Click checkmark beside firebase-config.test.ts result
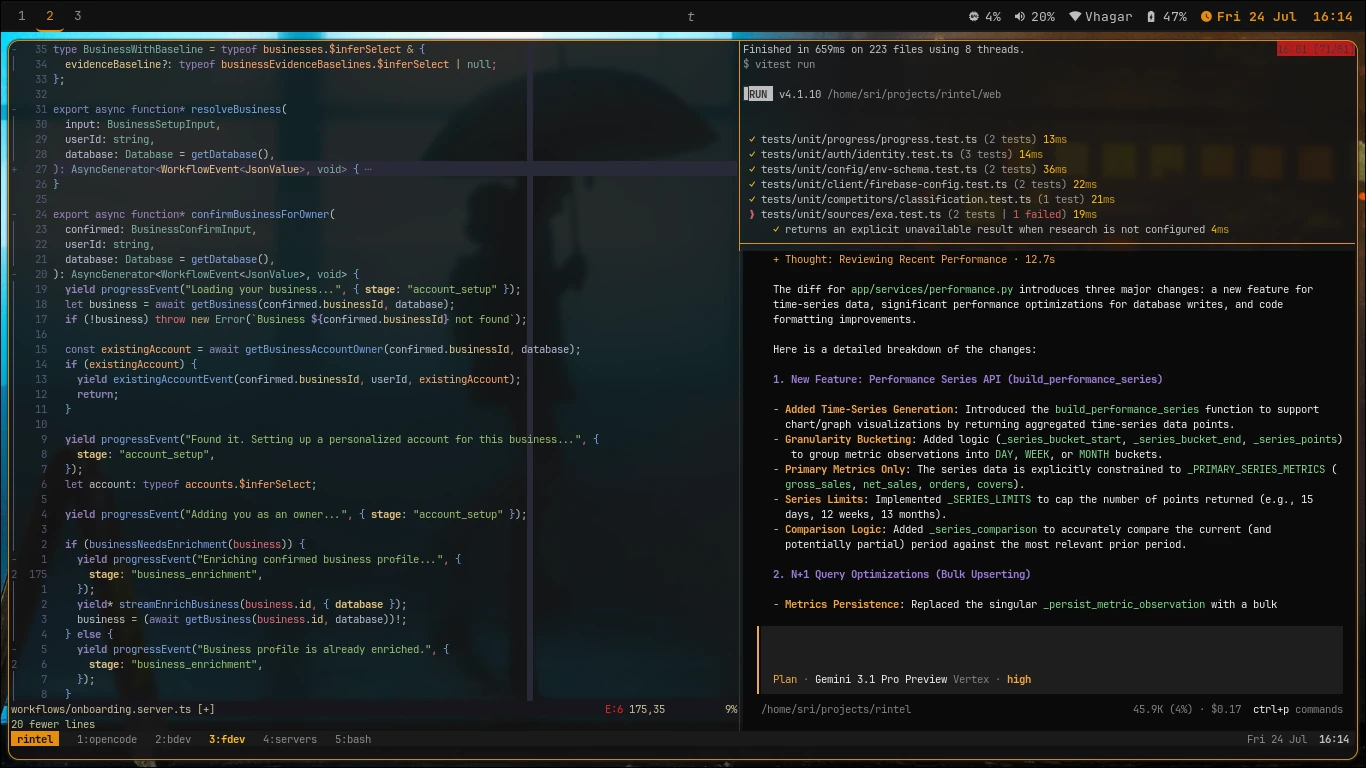 point(752,185)
